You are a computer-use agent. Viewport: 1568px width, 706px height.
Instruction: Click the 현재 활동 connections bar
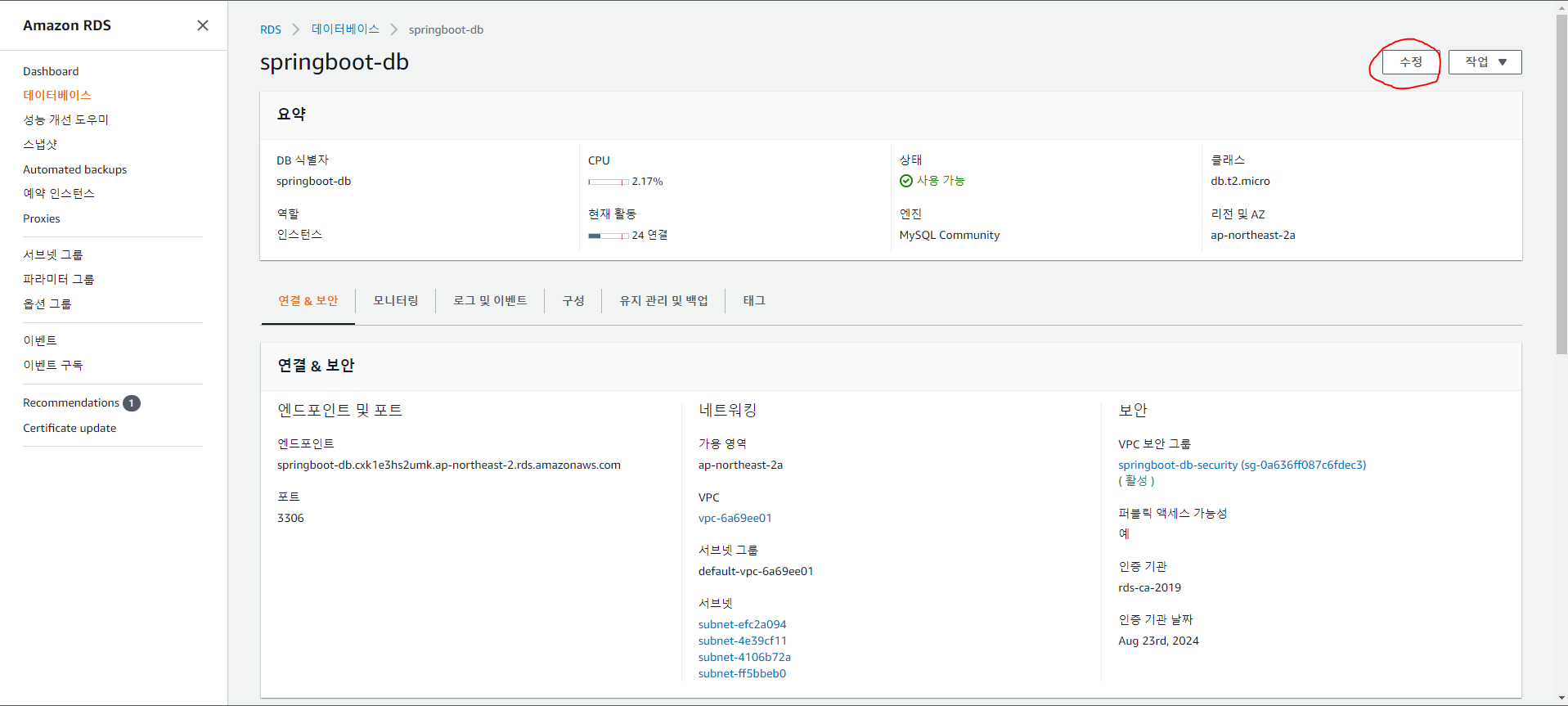(x=609, y=236)
